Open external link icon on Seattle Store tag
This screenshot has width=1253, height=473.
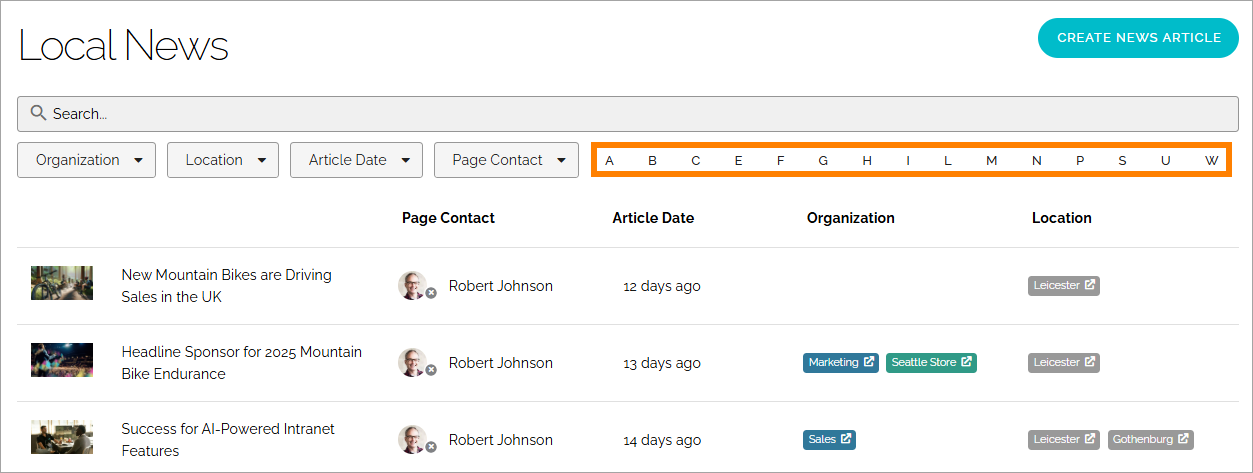point(966,362)
